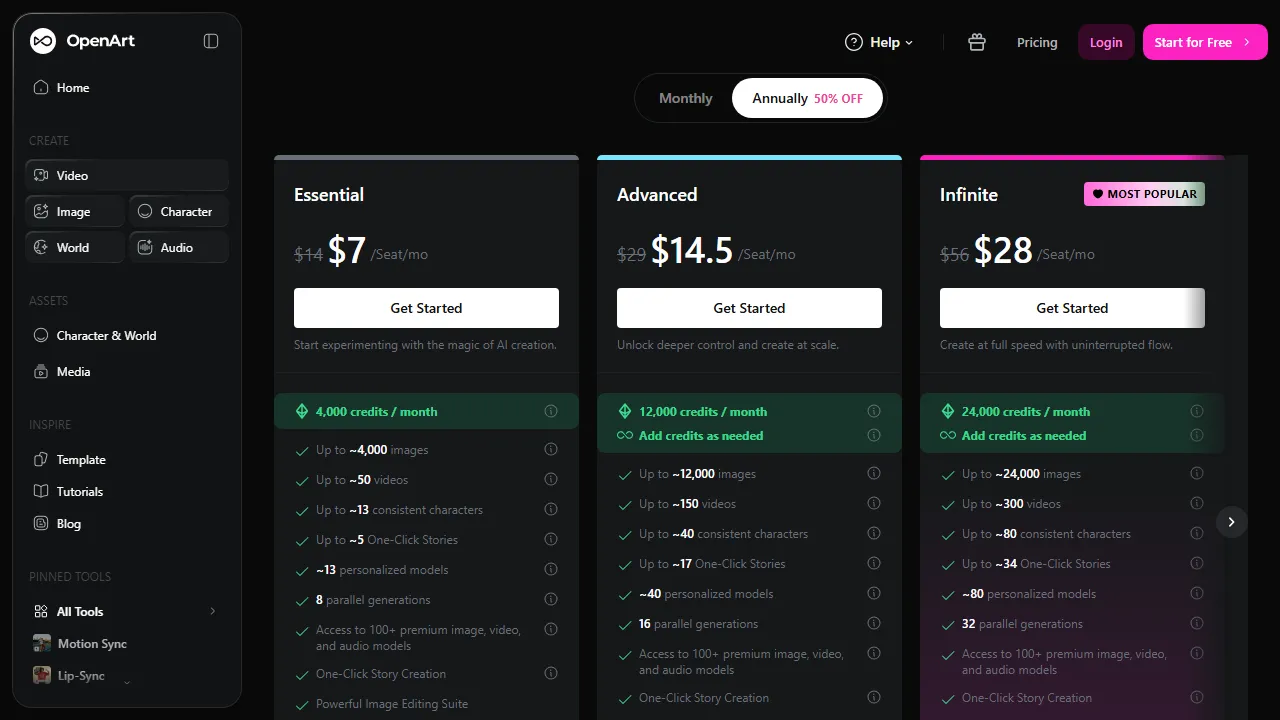Open Template gallery
Screen dimensions: 1280x720
127,460
